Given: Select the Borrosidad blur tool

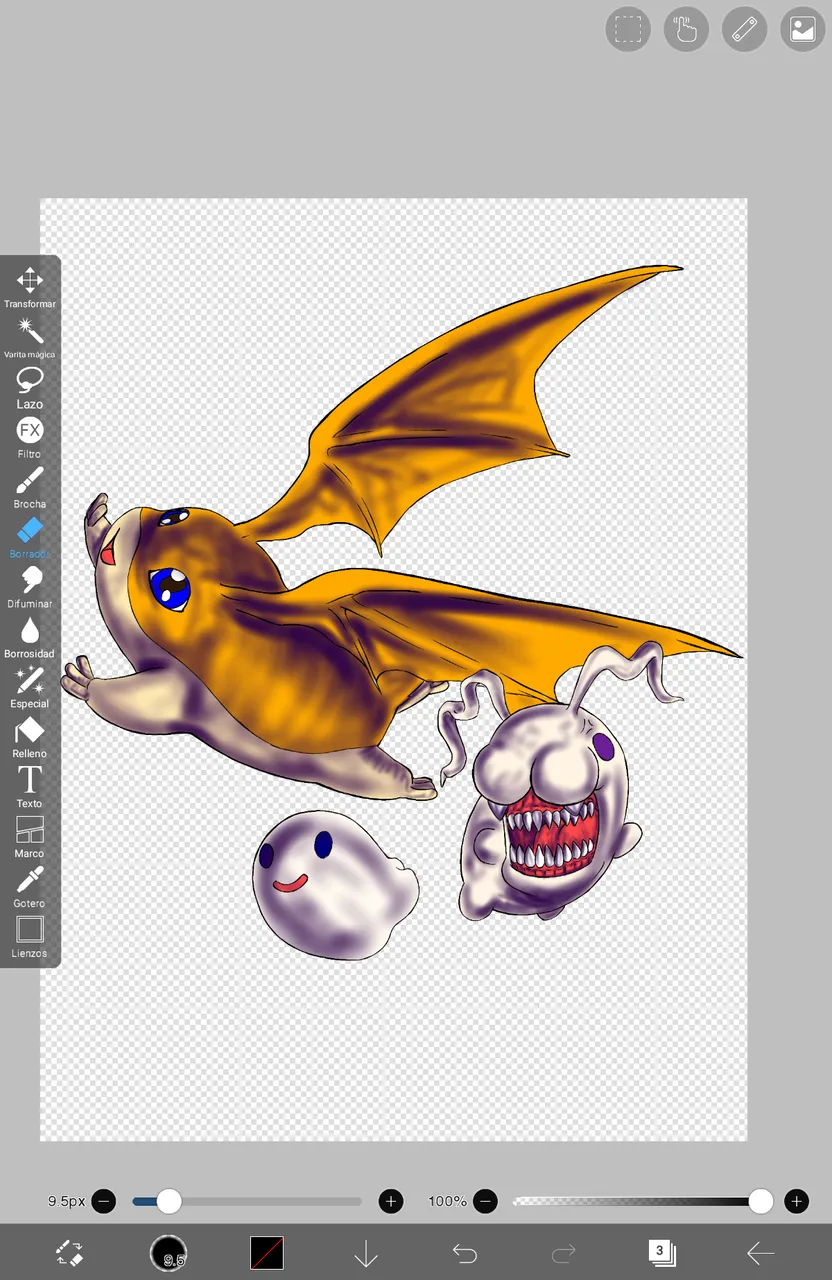Looking at the screenshot, I should (29, 638).
